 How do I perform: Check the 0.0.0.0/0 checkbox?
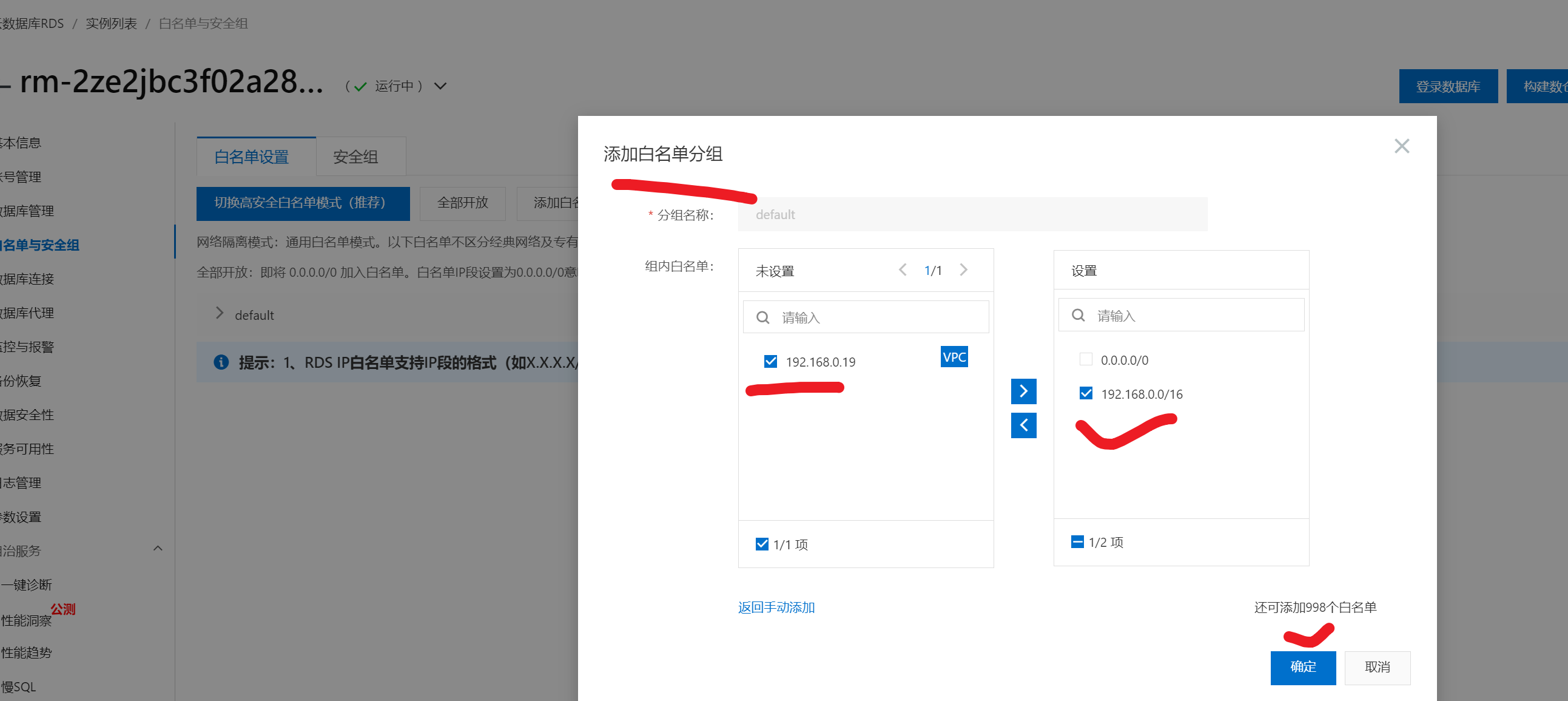1085,359
